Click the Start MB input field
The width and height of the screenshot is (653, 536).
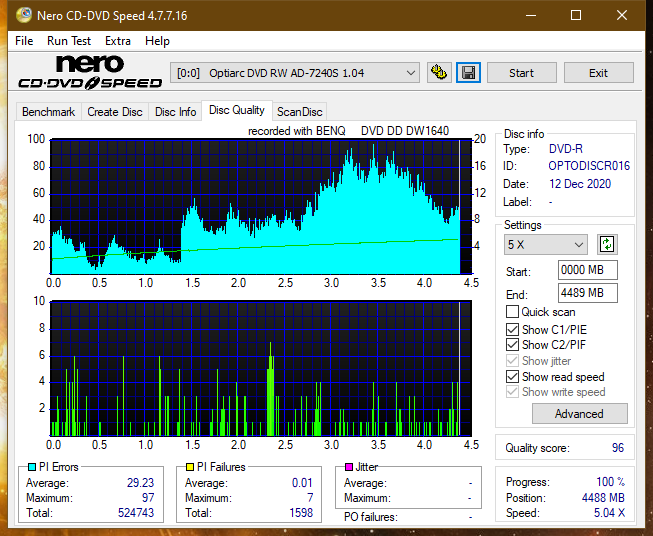click(x=587, y=270)
